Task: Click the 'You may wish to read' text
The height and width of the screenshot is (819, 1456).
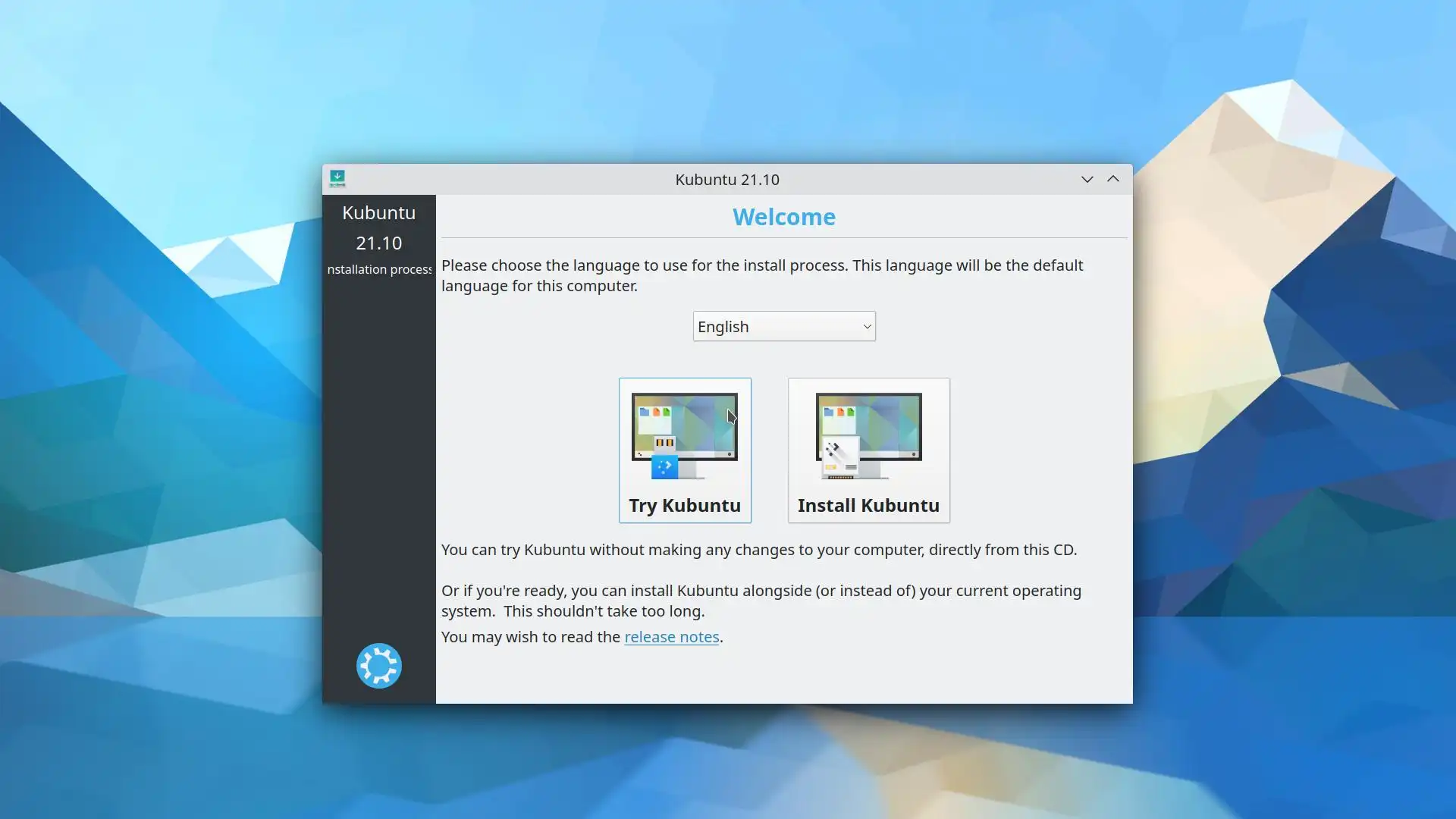Action: (531, 637)
